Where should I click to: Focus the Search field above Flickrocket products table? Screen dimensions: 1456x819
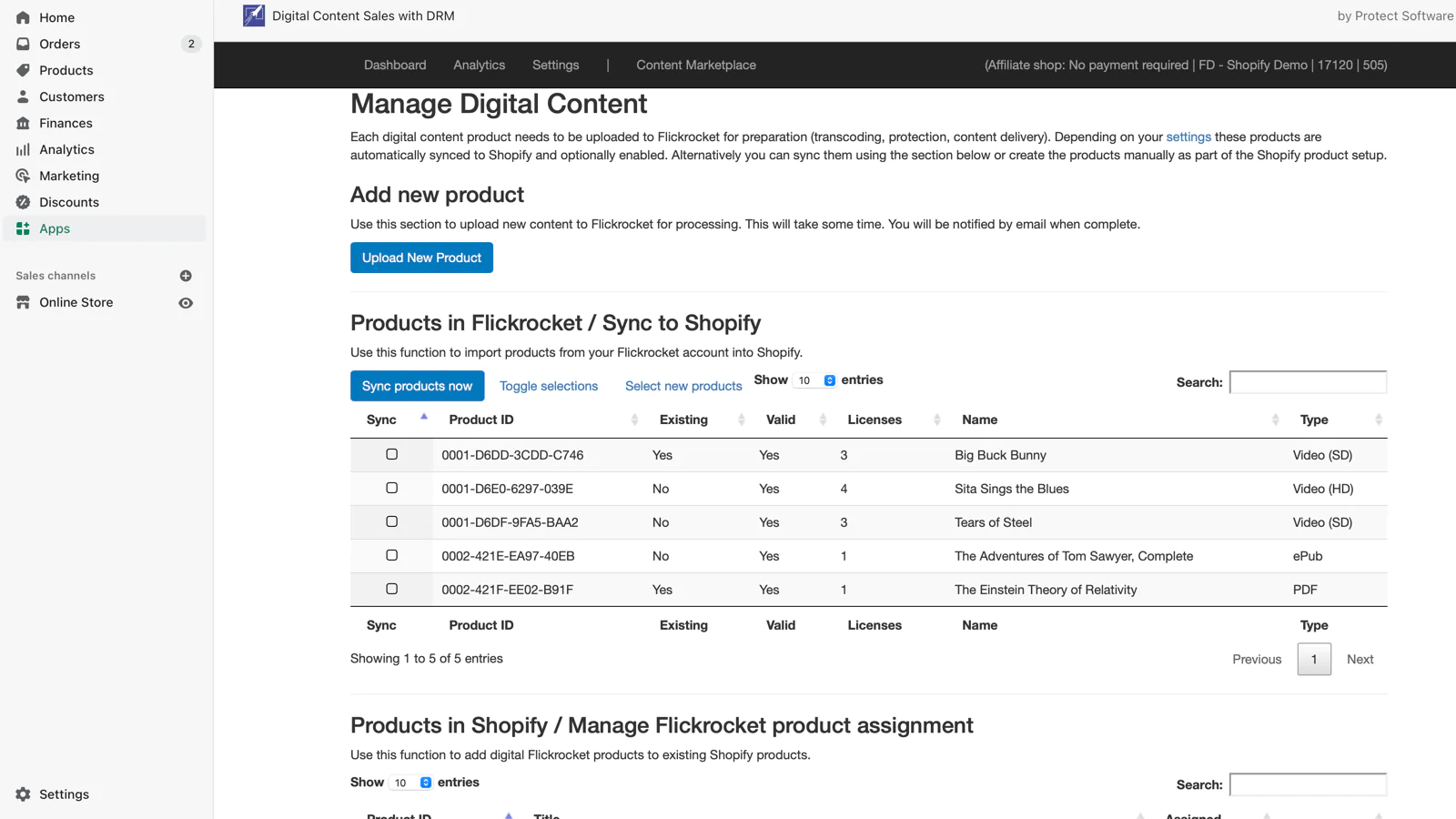coord(1308,382)
